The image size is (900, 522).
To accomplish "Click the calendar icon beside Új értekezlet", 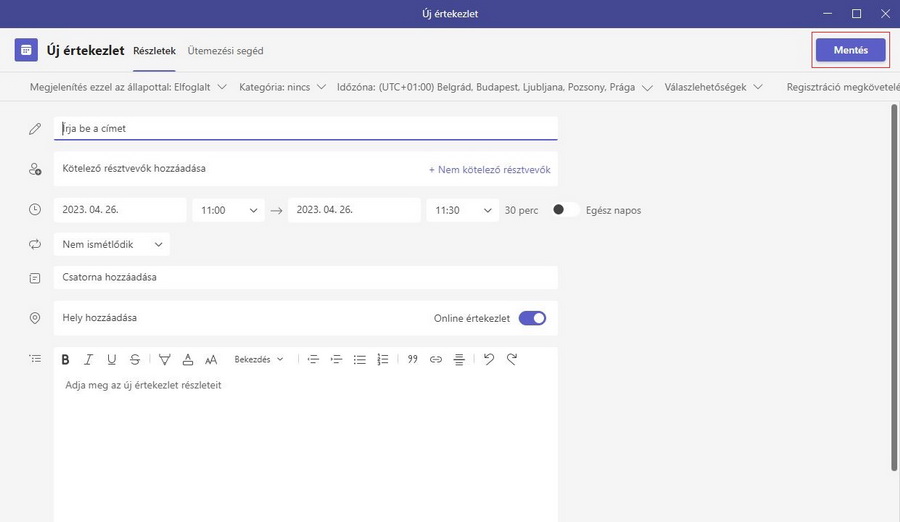I will tap(26, 50).
